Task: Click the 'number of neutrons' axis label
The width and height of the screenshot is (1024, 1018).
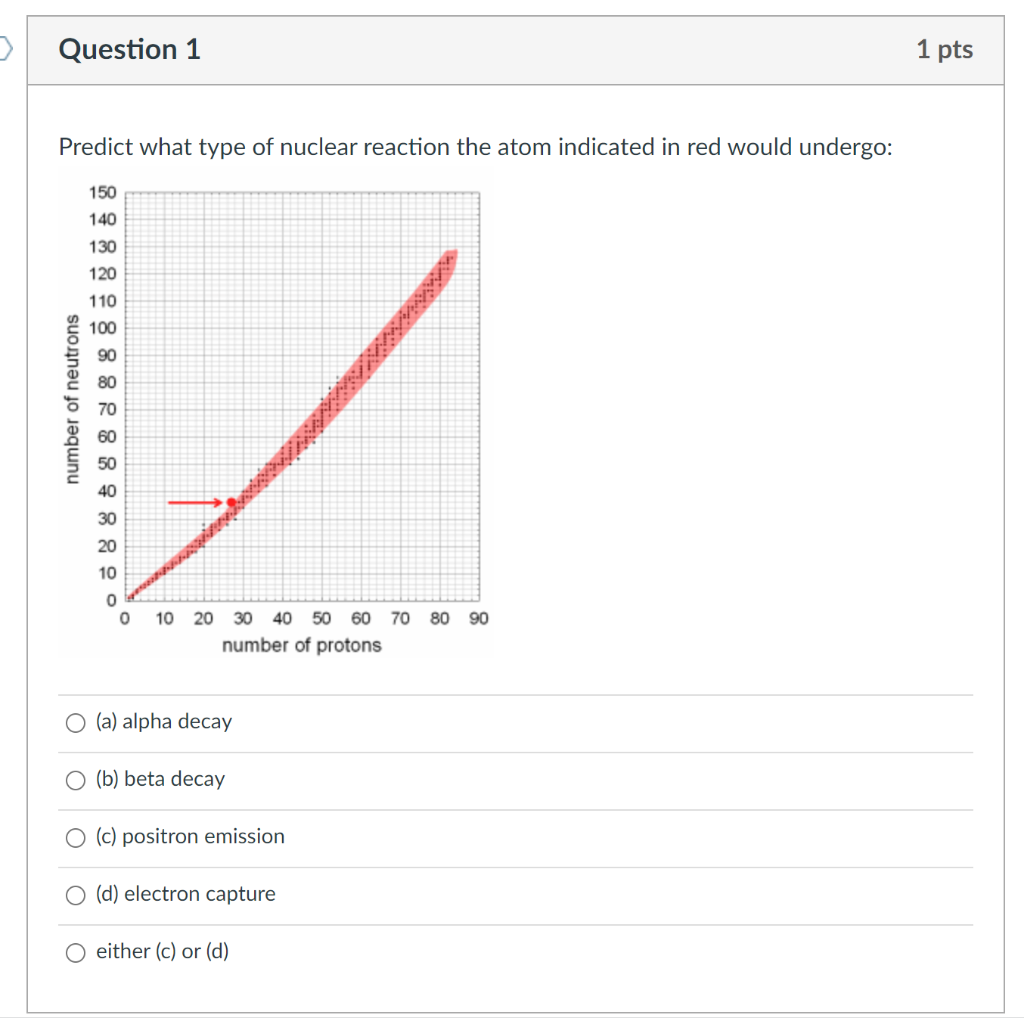Action: [72, 395]
